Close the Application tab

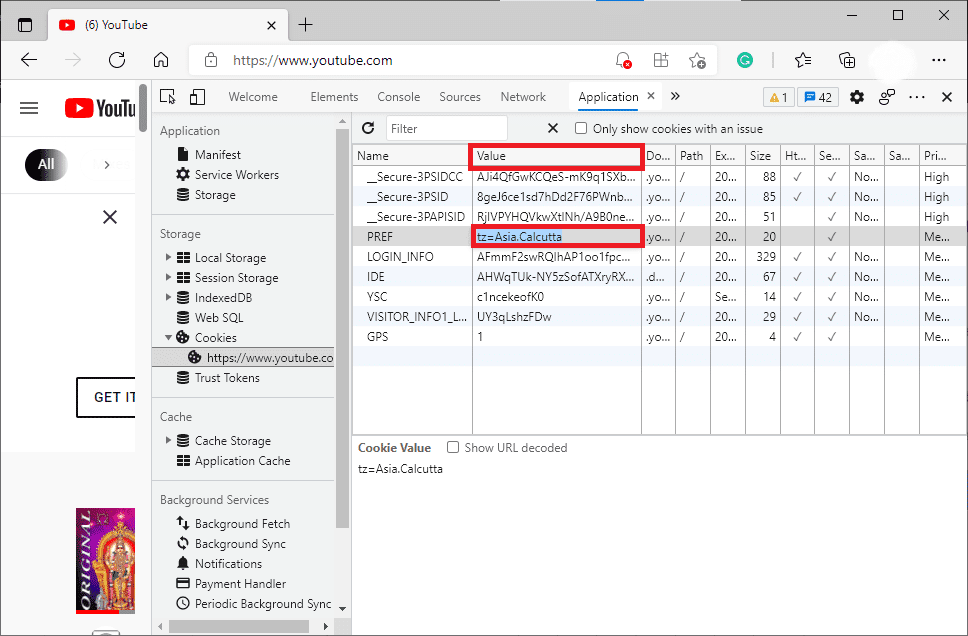click(x=651, y=96)
